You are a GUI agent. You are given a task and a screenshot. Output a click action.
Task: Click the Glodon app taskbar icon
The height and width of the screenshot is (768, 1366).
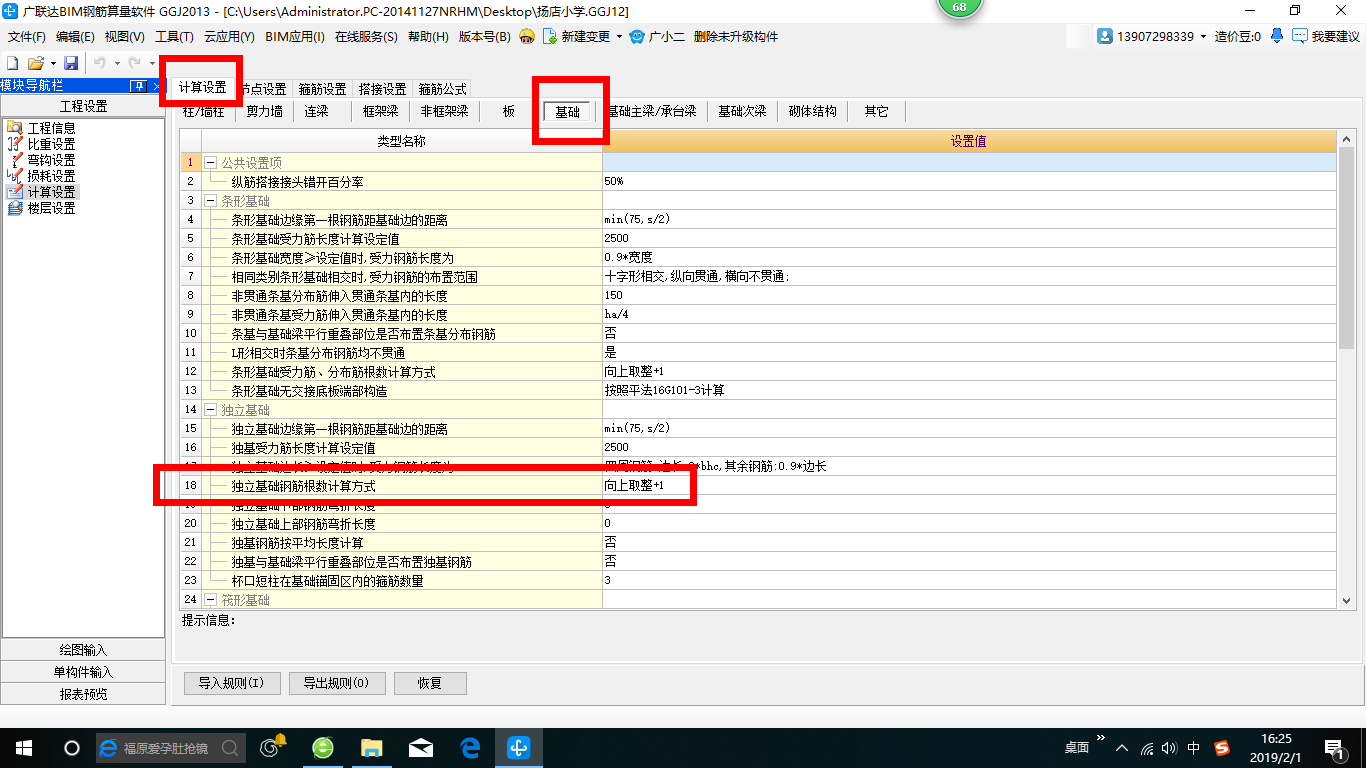coord(519,747)
